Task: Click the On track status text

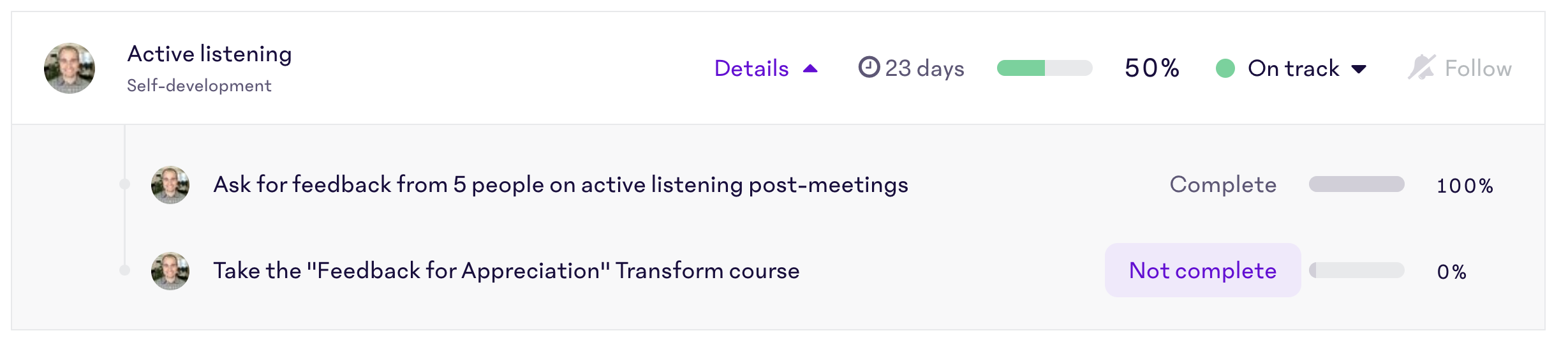Action: tap(1293, 68)
